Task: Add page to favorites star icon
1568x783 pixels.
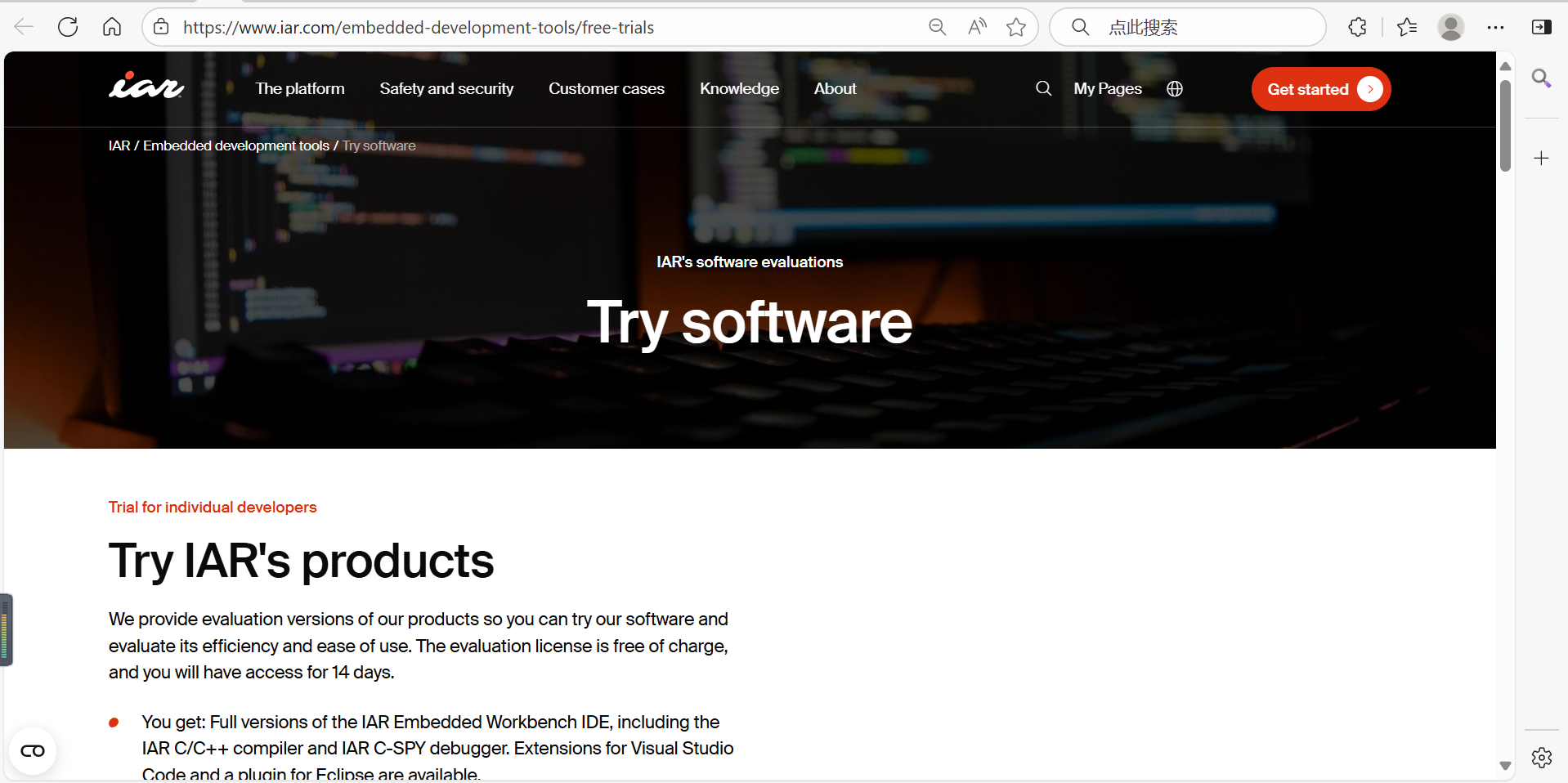Action: click(1016, 27)
